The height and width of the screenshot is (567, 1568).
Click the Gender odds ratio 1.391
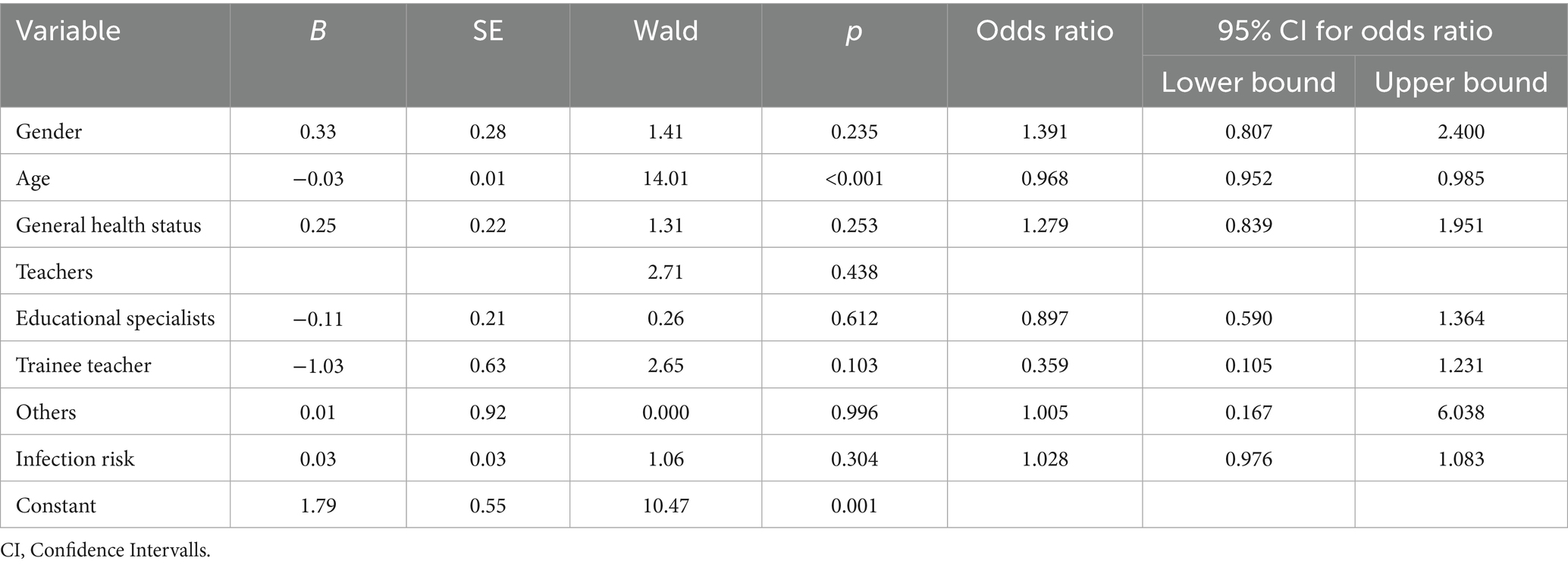1044,131
